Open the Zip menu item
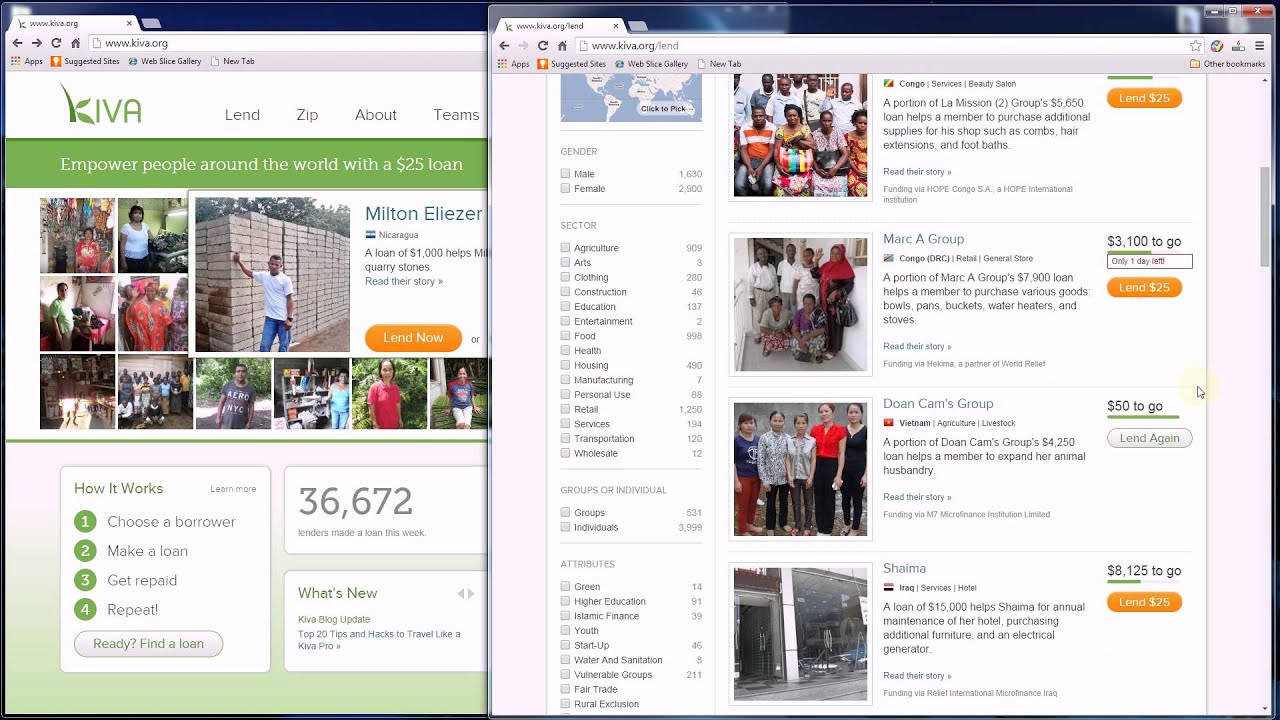 coord(307,115)
